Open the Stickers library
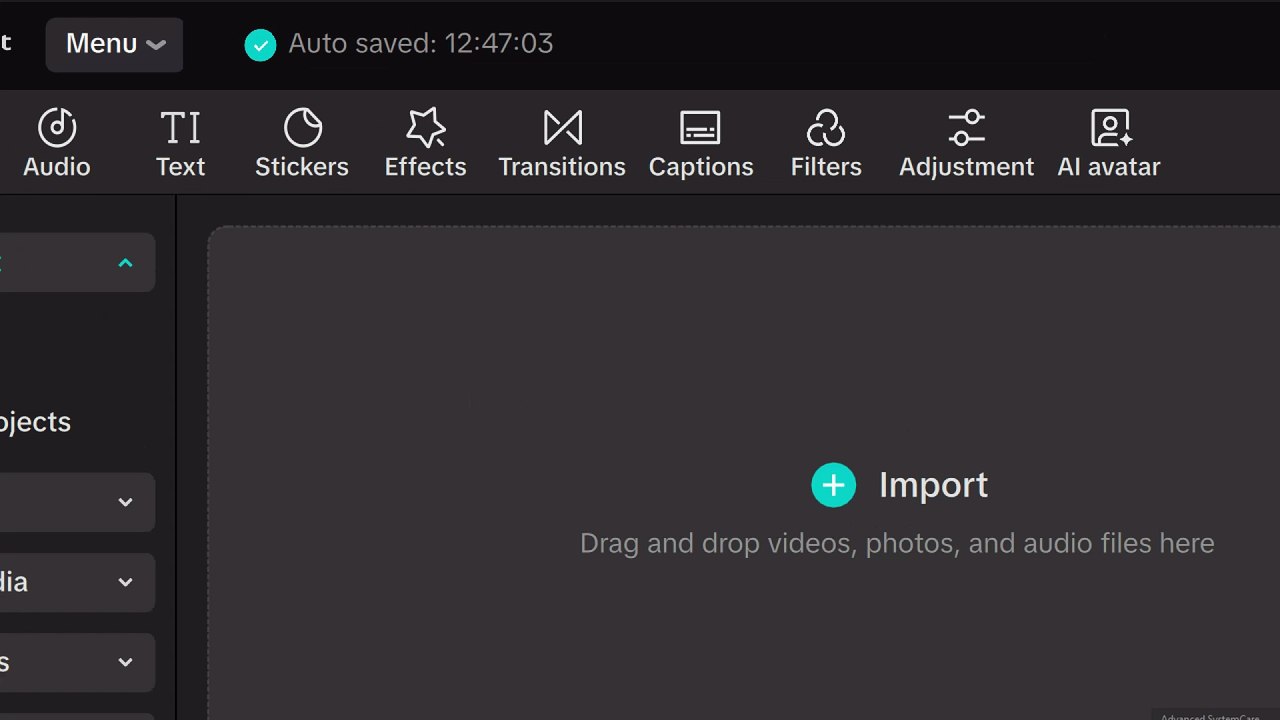This screenshot has height=720, width=1280. click(302, 144)
